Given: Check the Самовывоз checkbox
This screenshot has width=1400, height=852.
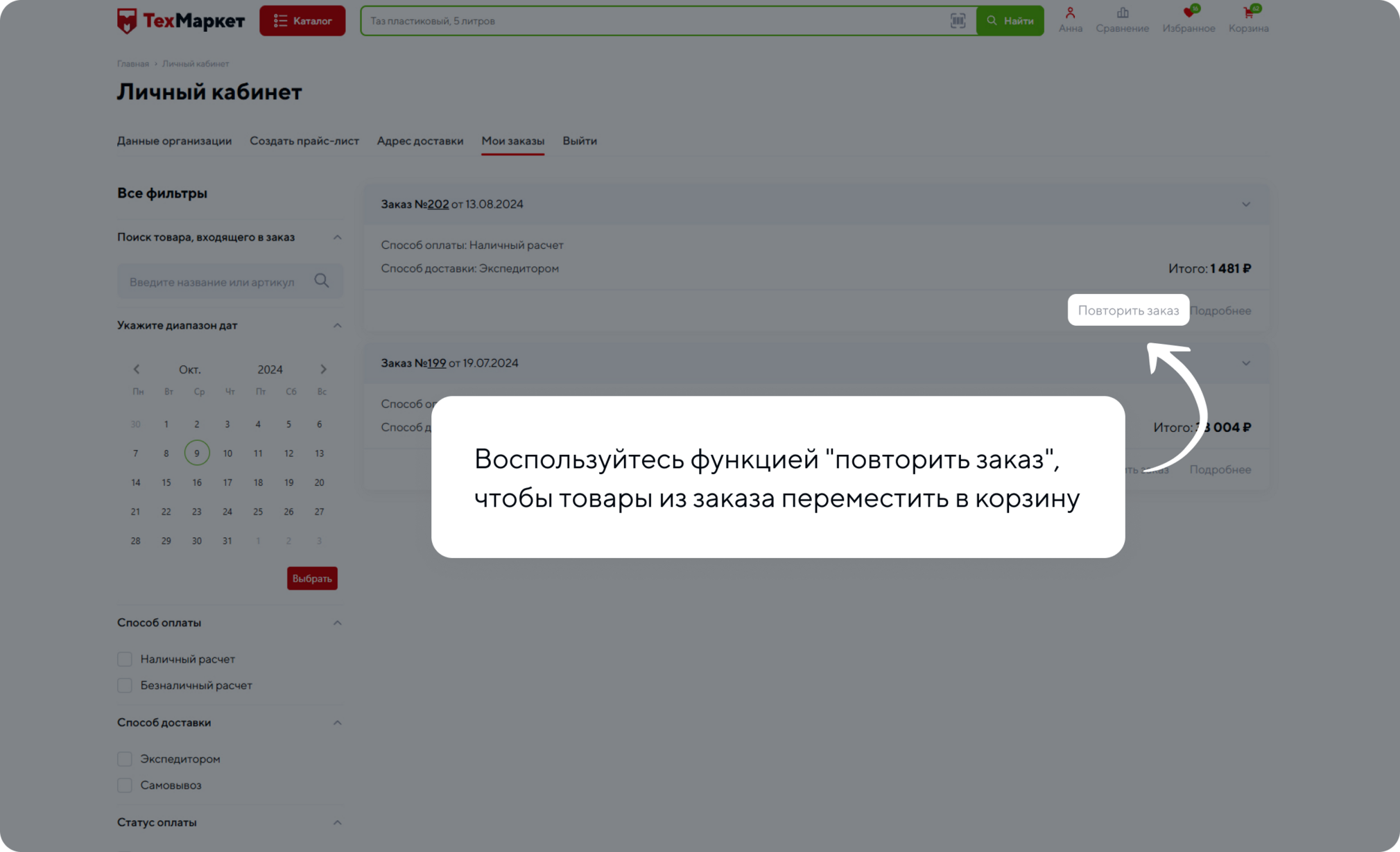Looking at the screenshot, I should [x=125, y=785].
